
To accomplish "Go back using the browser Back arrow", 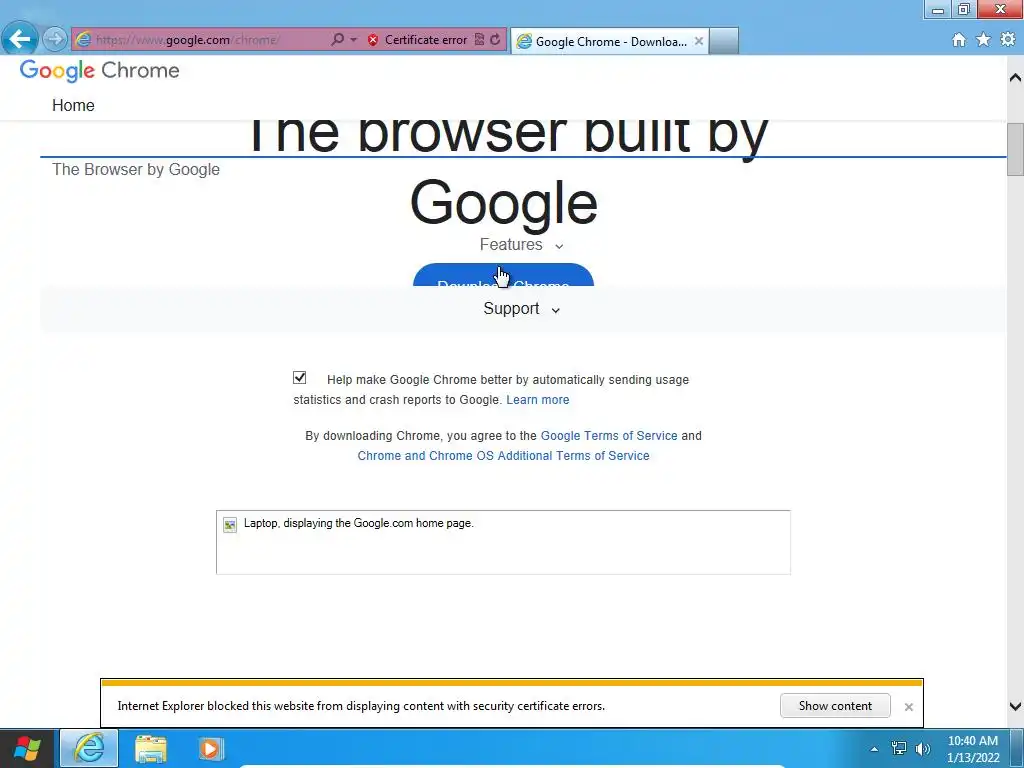I will pos(20,39).
